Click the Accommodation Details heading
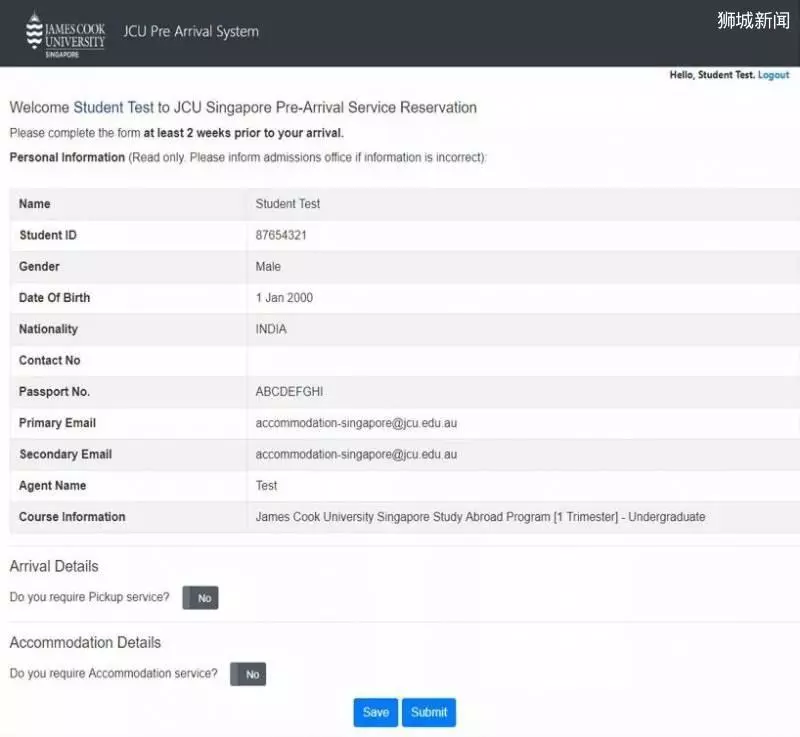Screen dimensions: 800x737 (x=85, y=643)
